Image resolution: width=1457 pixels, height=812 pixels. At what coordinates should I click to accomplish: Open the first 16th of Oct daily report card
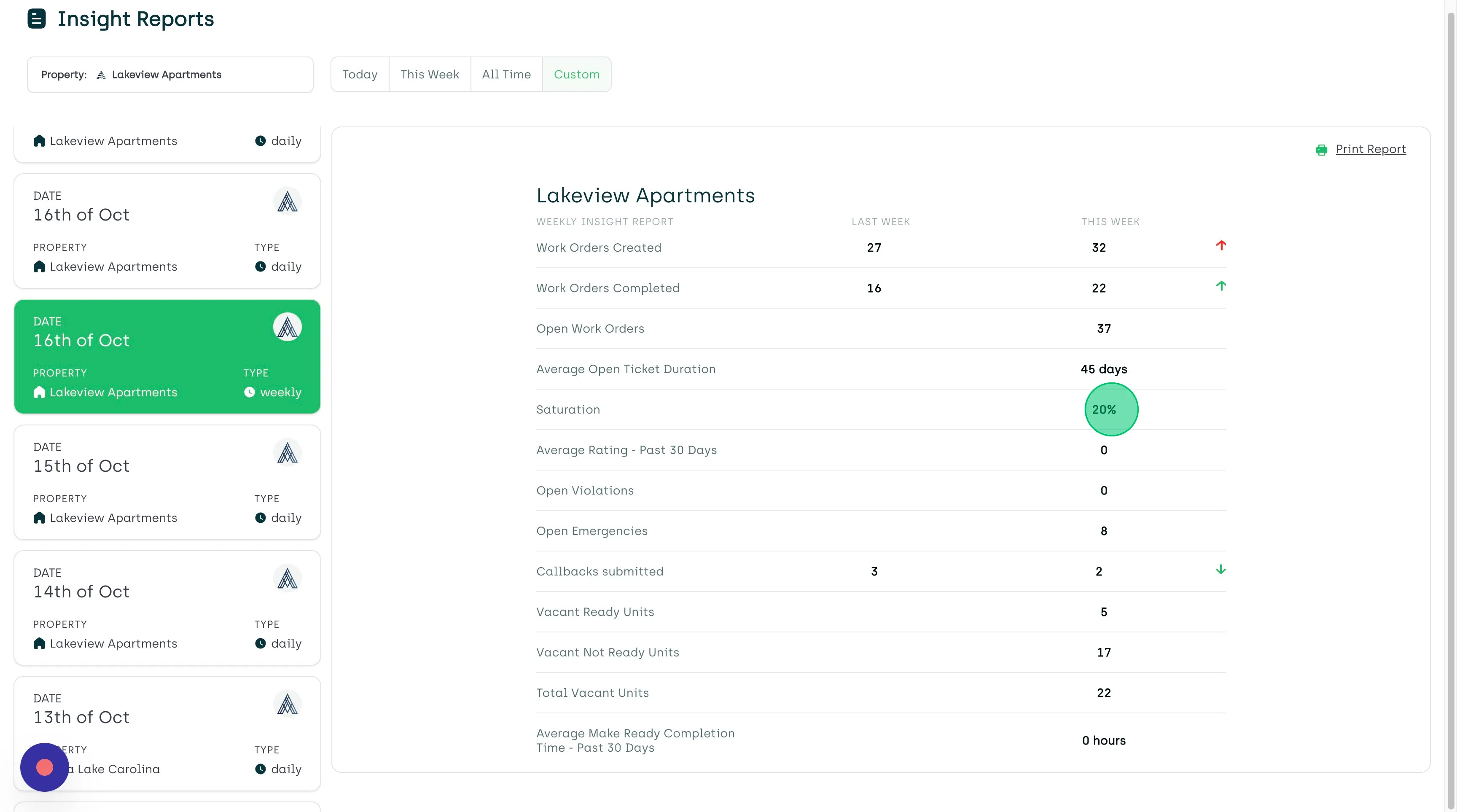pos(167,231)
